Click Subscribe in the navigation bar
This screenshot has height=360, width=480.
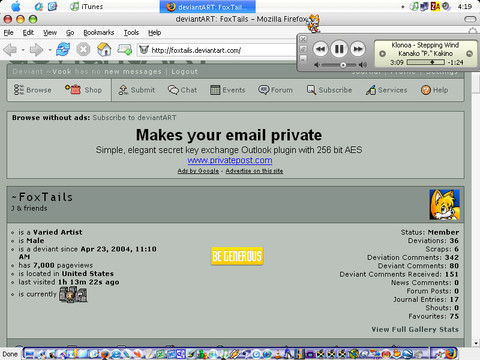coord(329,90)
